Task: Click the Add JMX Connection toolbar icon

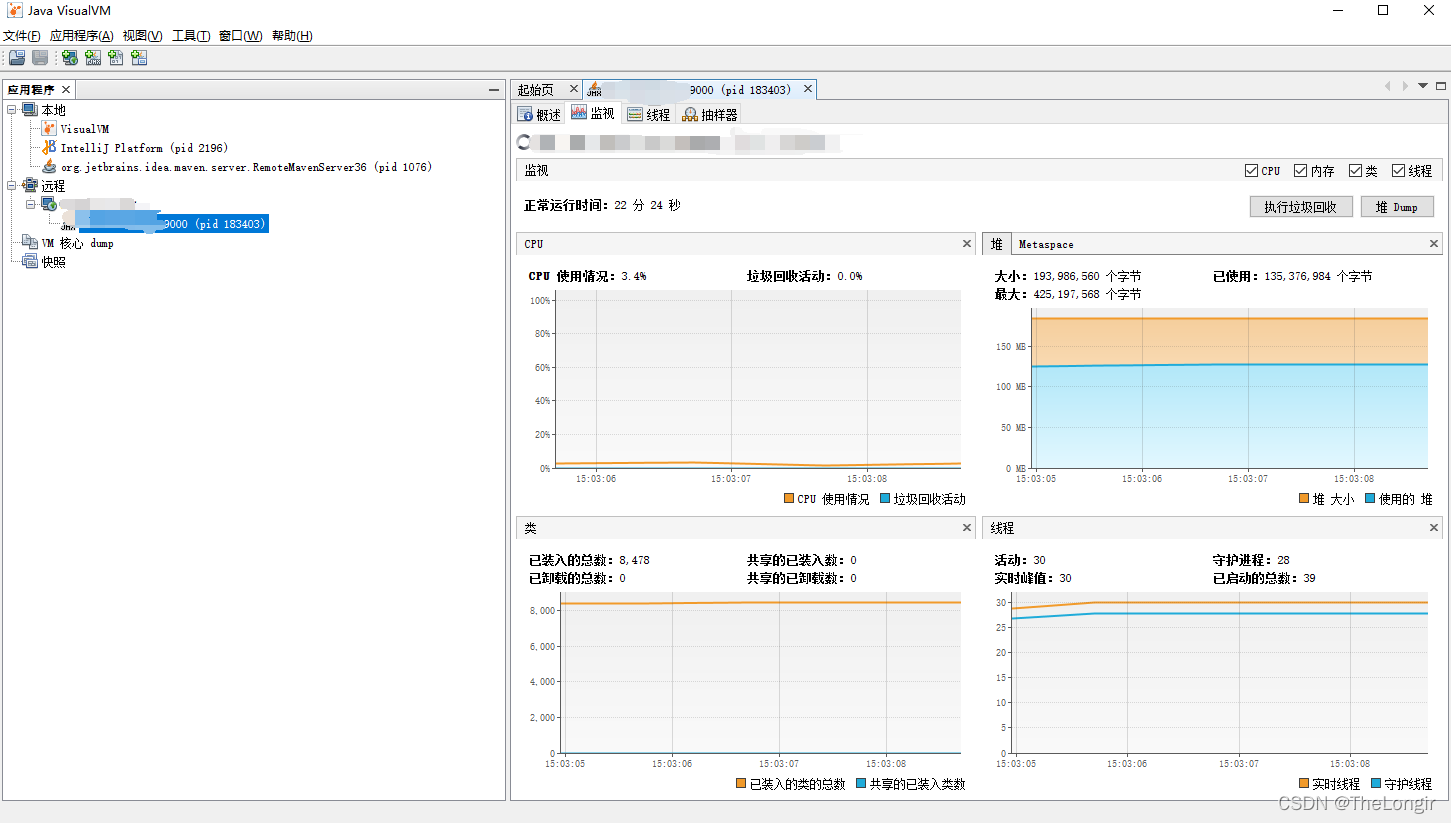Action: tap(93, 58)
